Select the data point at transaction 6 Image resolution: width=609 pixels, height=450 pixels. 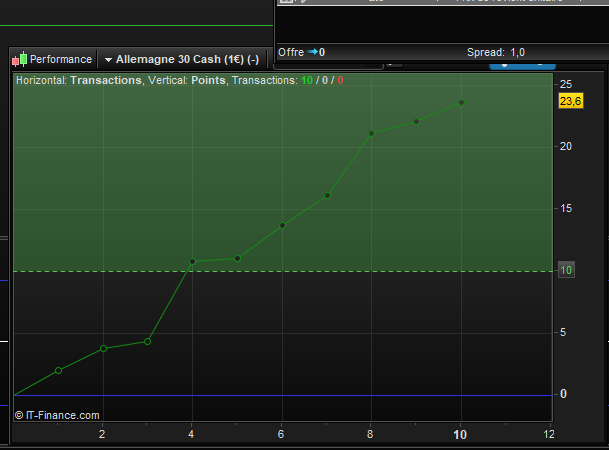point(282,226)
